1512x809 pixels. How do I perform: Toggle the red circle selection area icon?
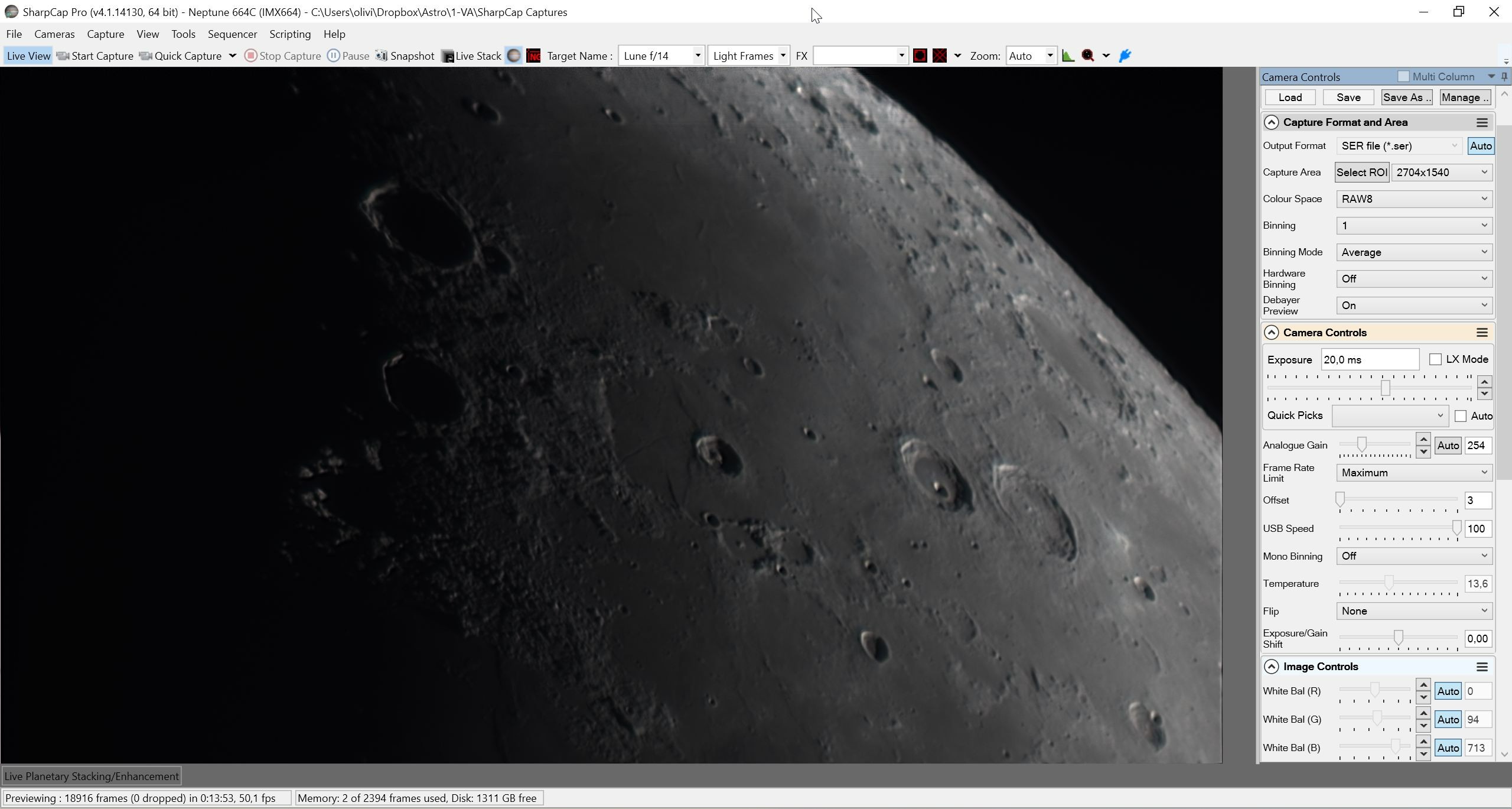920,56
